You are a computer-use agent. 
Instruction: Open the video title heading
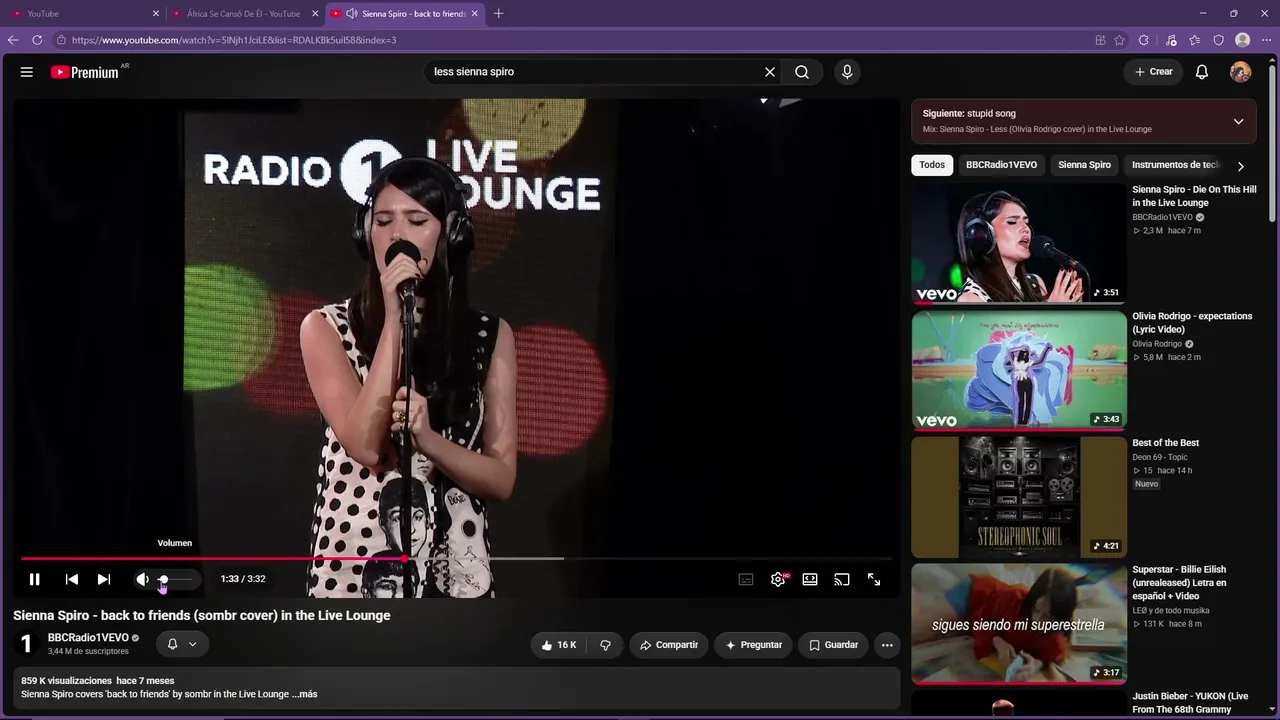point(202,616)
